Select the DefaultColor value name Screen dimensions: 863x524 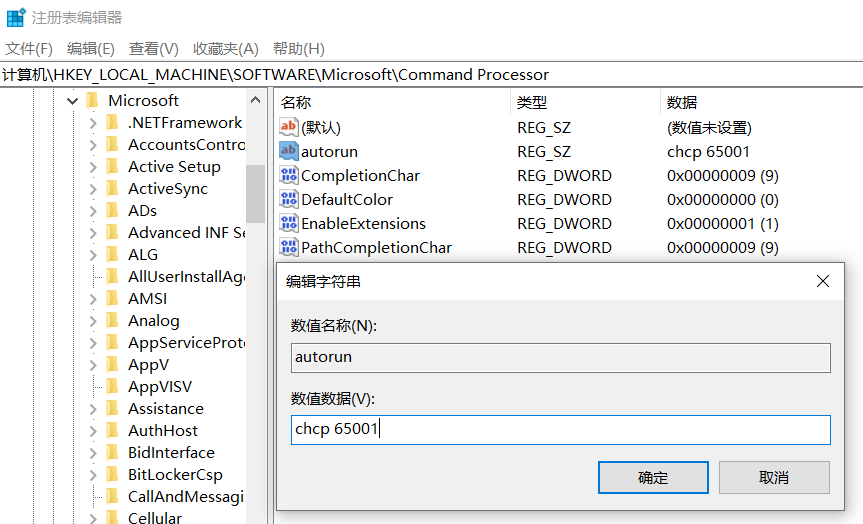coord(347,199)
